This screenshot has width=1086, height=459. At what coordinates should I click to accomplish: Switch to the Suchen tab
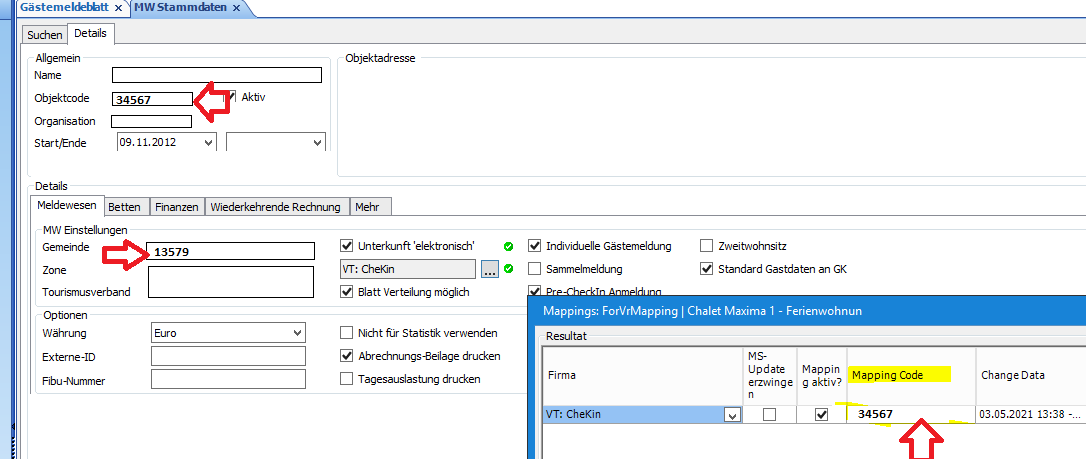pyautogui.click(x=44, y=34)
